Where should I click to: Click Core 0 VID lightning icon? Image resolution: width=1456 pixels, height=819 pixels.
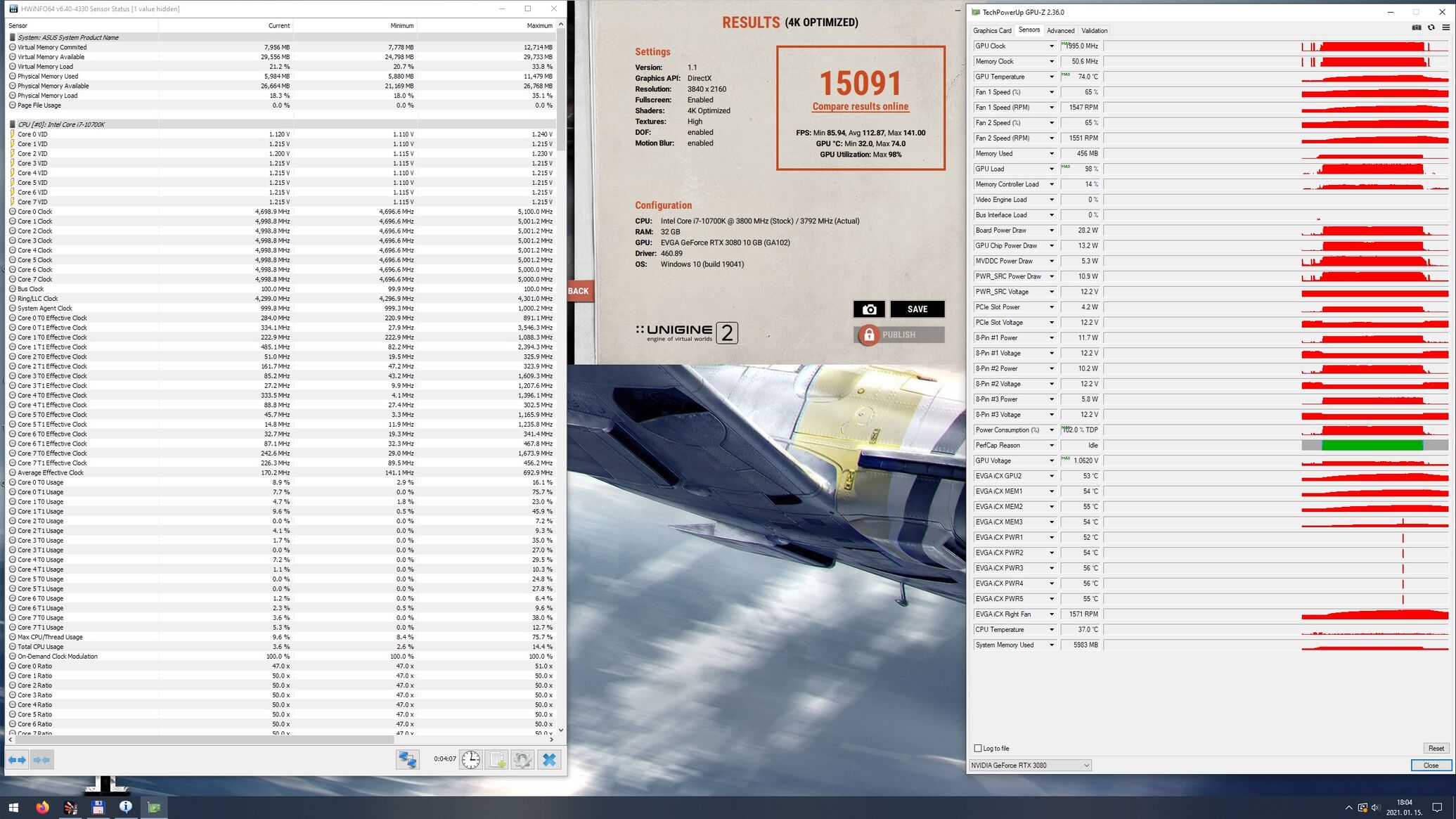click(x=12, y=134)
